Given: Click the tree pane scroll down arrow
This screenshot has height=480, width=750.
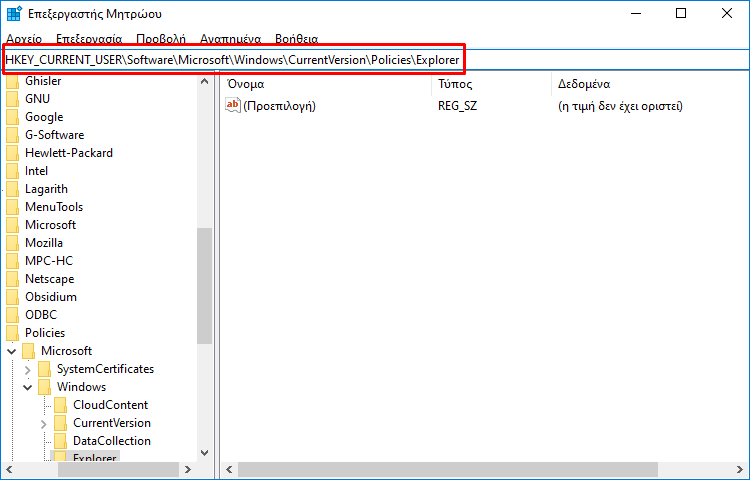Looking at the screenshot, I should point(205,453).
